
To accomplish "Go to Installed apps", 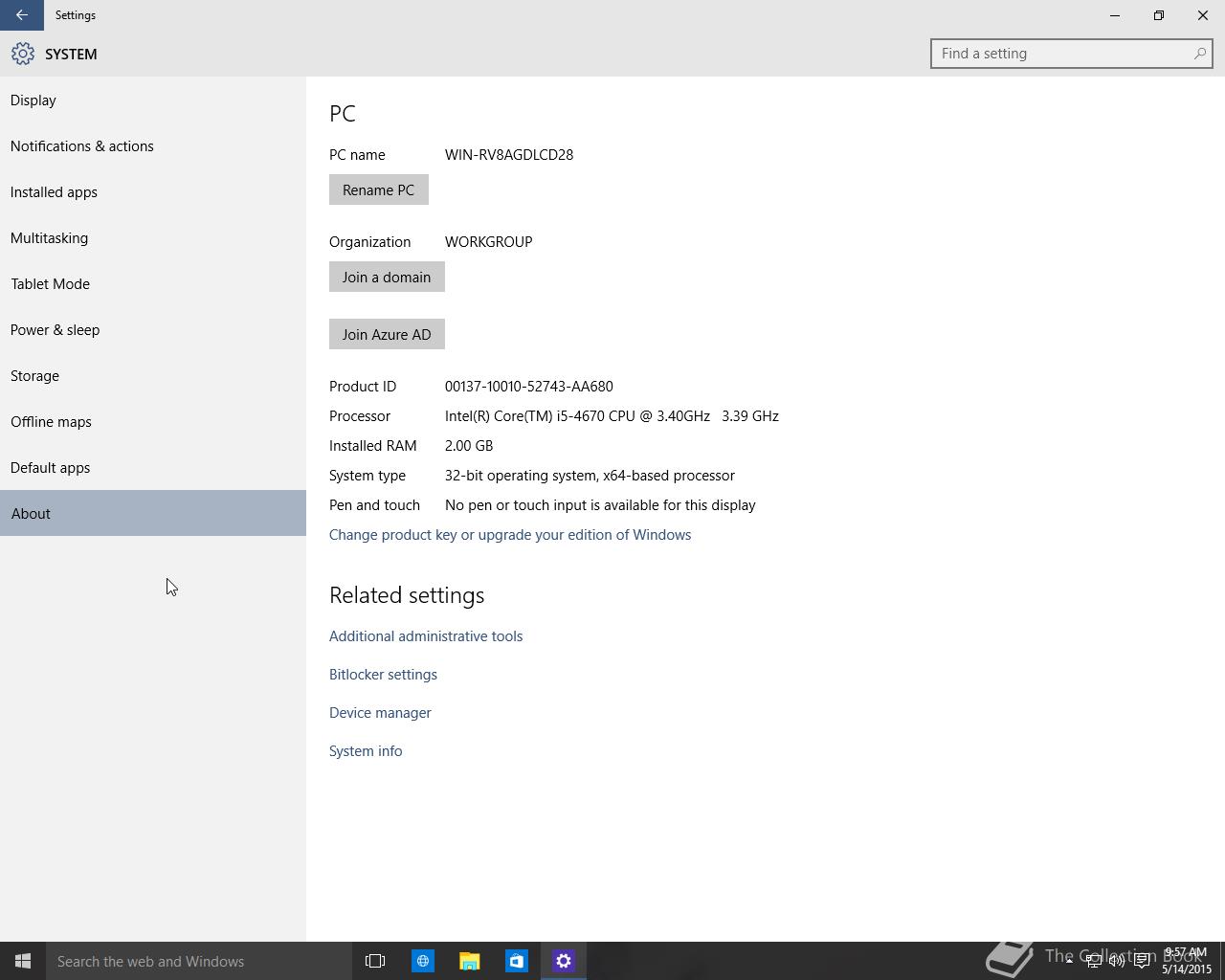I will (153, 191).
